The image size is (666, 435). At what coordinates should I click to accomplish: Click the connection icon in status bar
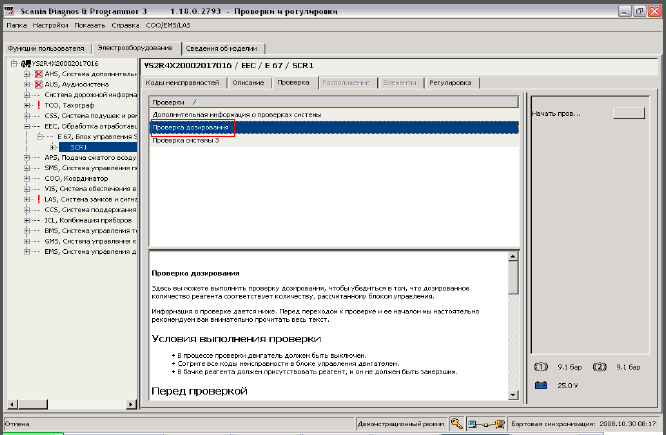[479, 425]
